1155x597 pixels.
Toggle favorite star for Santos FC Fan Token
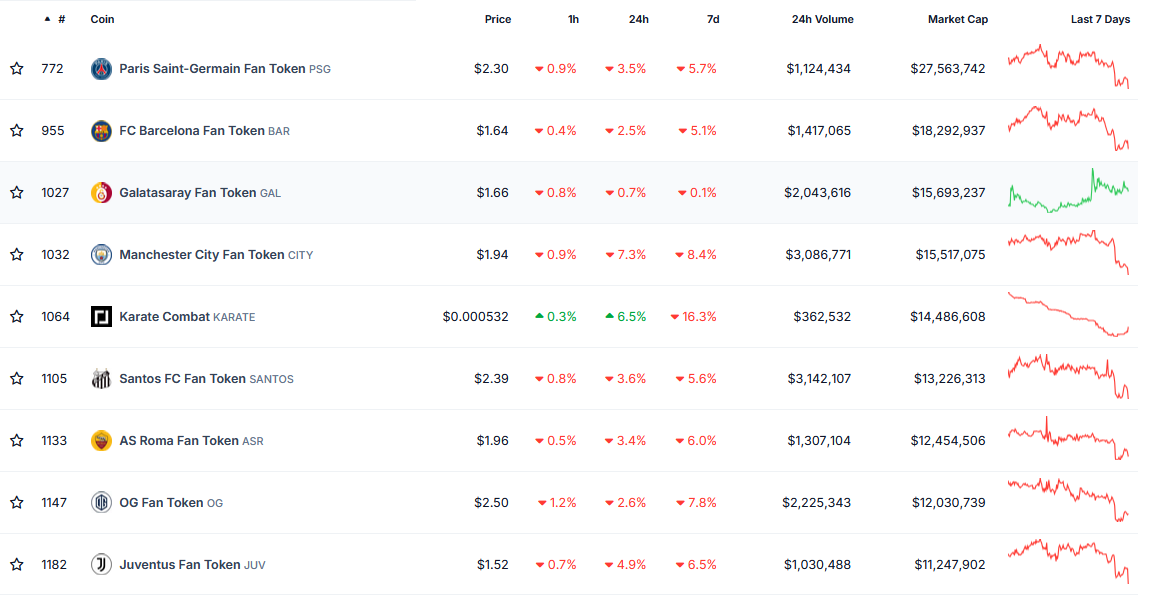point(17,378)
